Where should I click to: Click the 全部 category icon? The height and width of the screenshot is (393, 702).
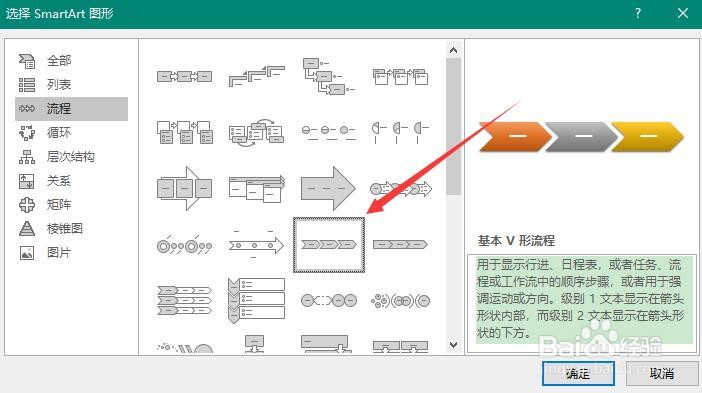[x=26, y=60]
